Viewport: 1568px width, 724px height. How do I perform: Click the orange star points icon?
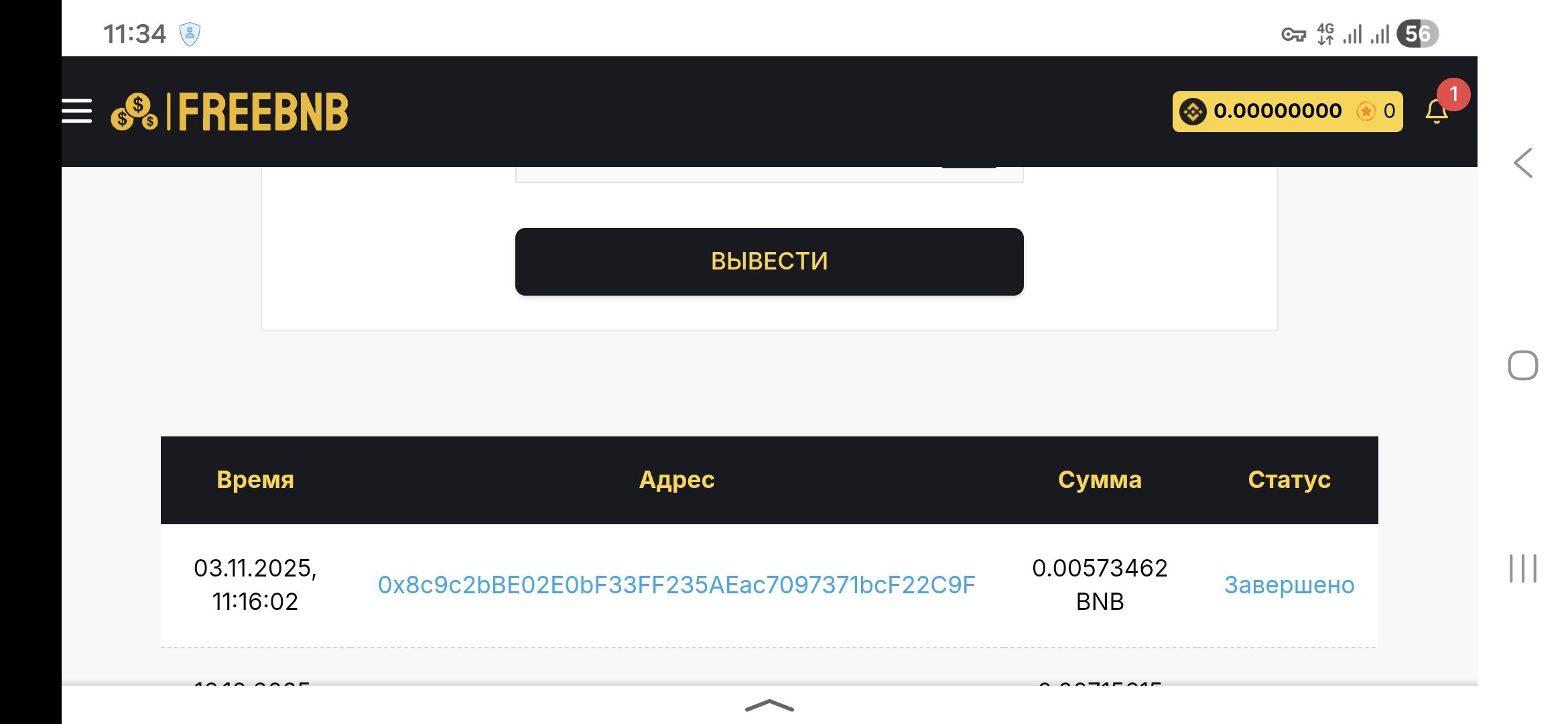click(1366, 111)
